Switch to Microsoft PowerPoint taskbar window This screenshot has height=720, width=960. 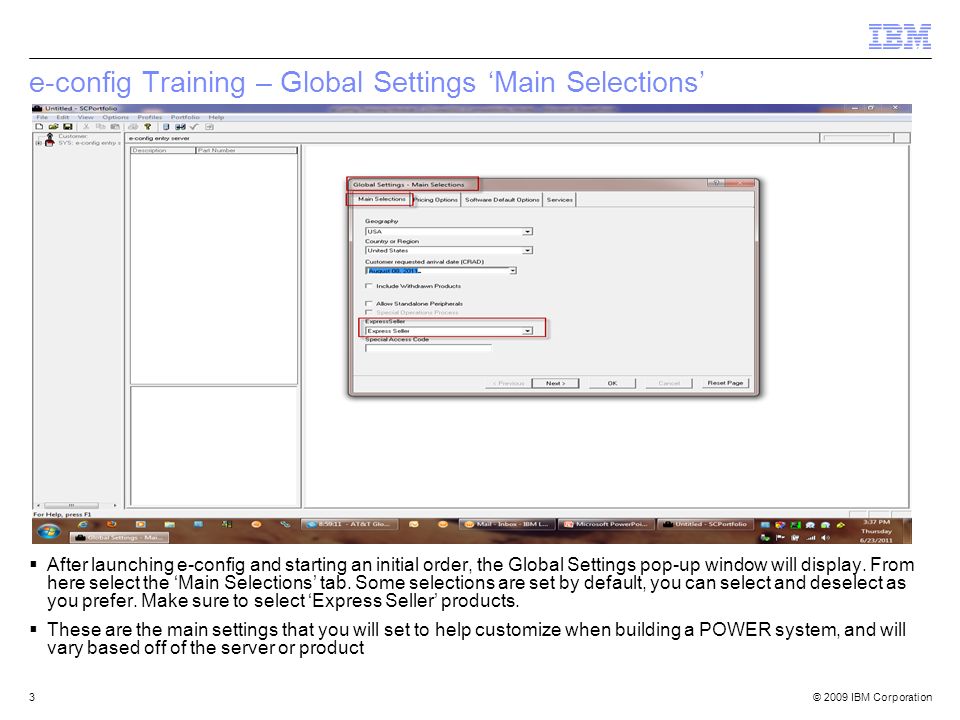tap(606, 524)
